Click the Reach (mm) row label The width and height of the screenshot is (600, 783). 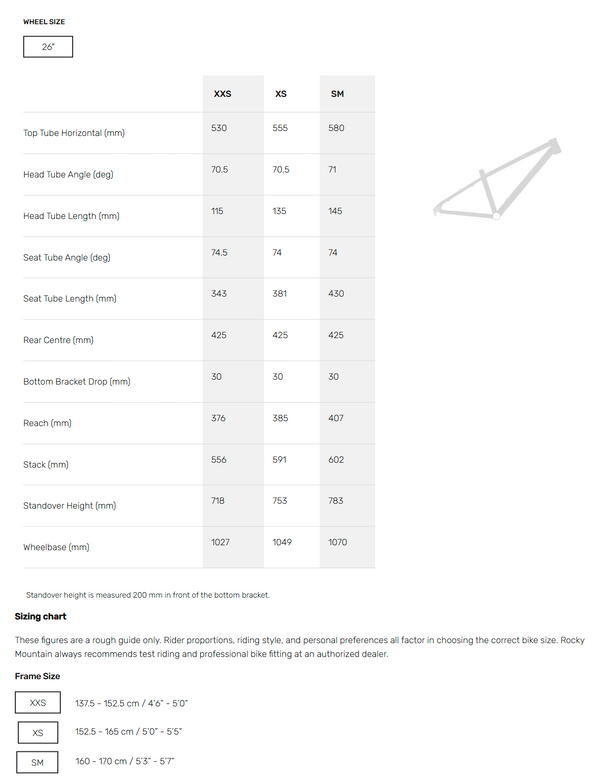coord(47,423)
